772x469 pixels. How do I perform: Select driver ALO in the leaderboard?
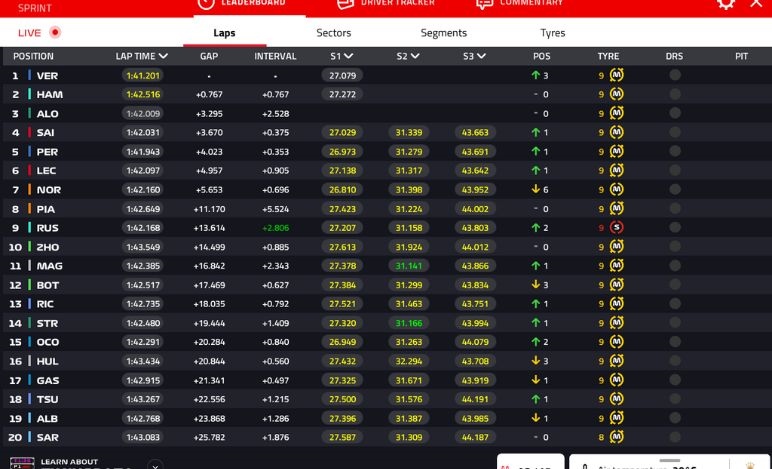click(x=47, y=114)
